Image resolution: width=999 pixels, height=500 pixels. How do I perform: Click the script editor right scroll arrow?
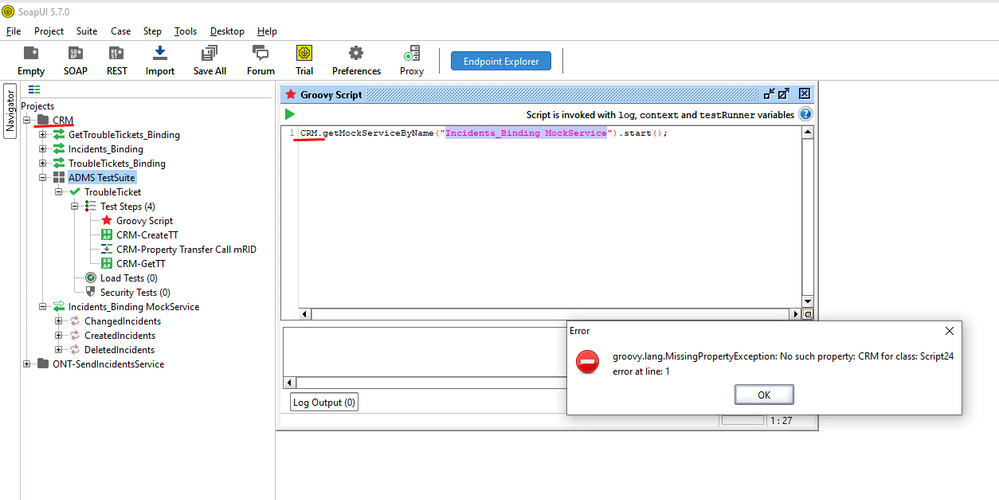click(x=795, y=314)
